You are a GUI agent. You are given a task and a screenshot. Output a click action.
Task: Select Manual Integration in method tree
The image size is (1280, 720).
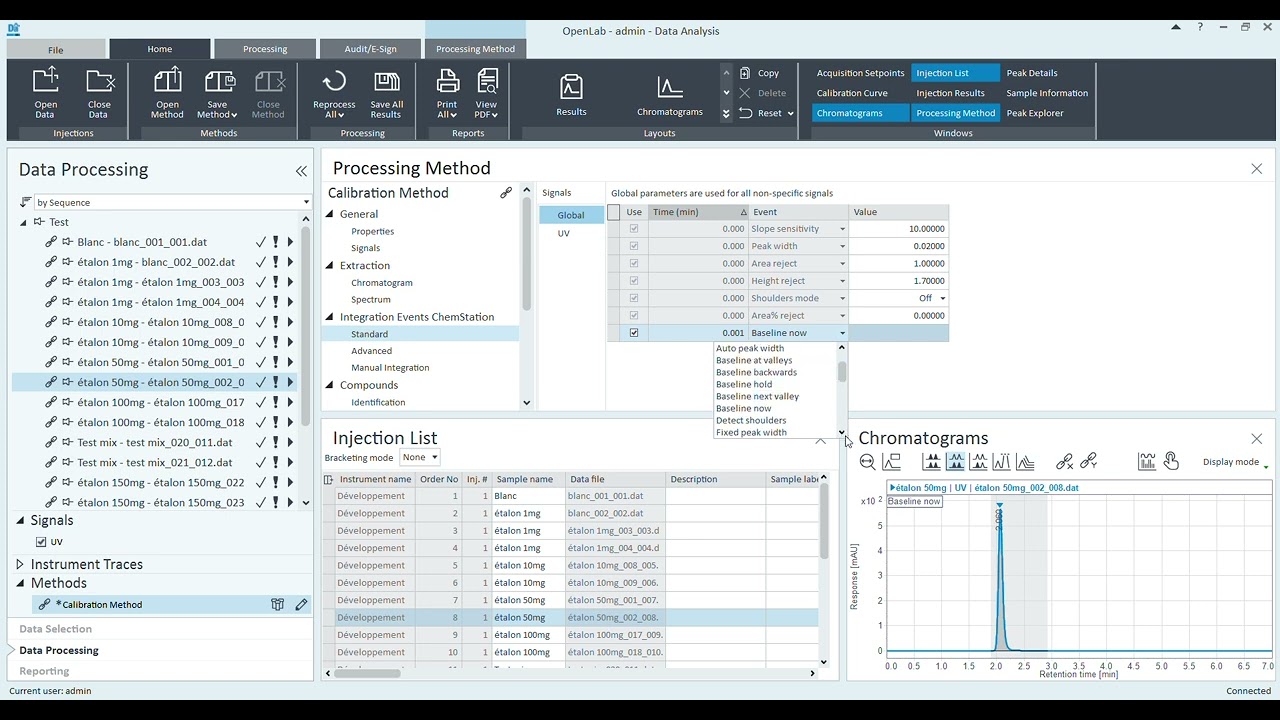coord(390,368)
